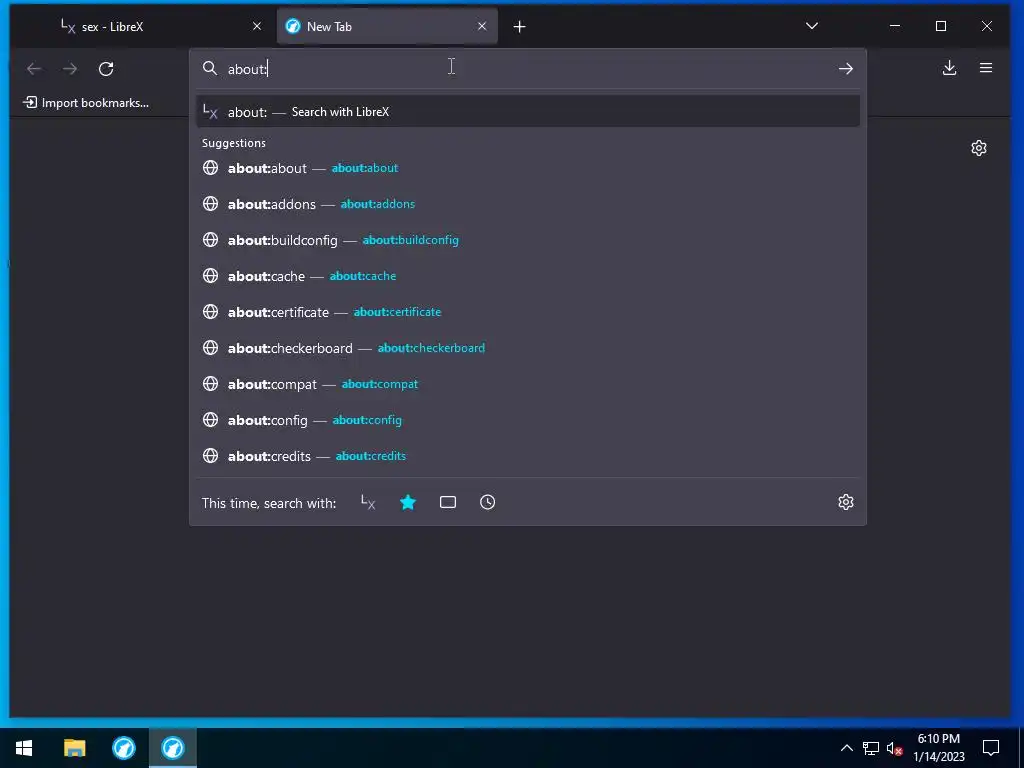Click the address bar text field
Screen dimensions: 1024x768
[529, 69]
